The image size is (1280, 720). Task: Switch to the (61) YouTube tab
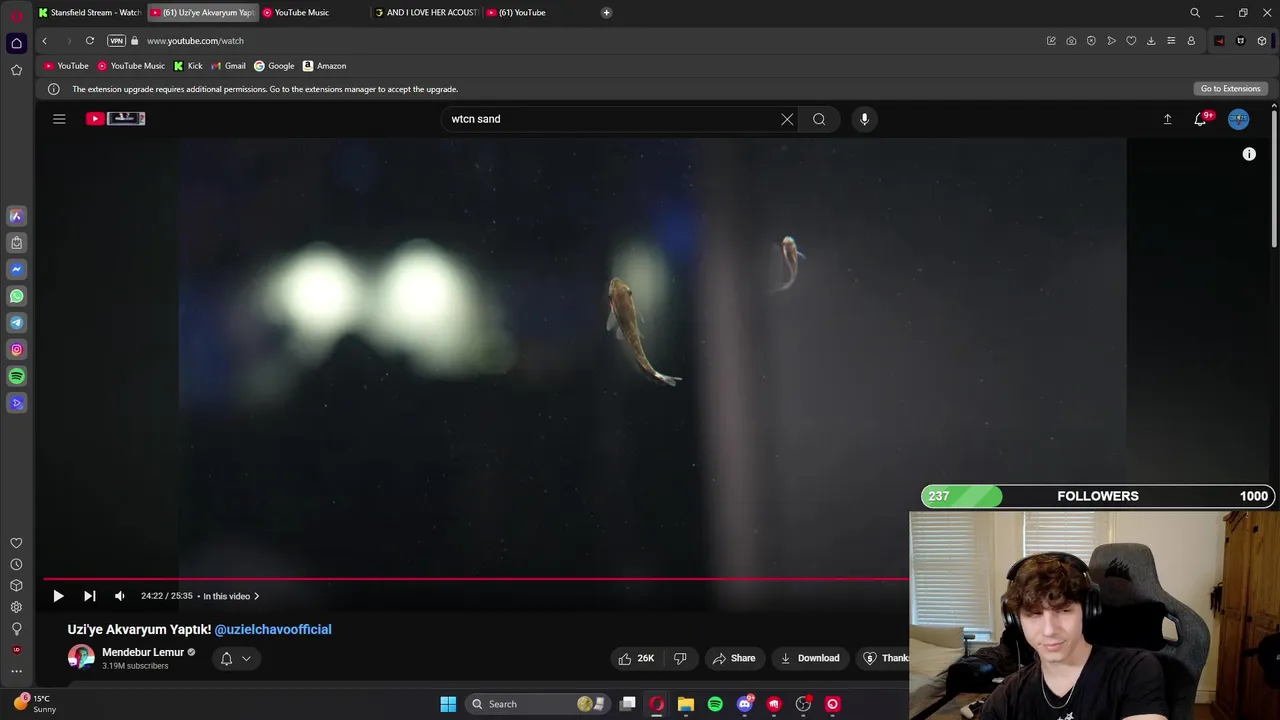pyautogui.click(x=522, y=12)
